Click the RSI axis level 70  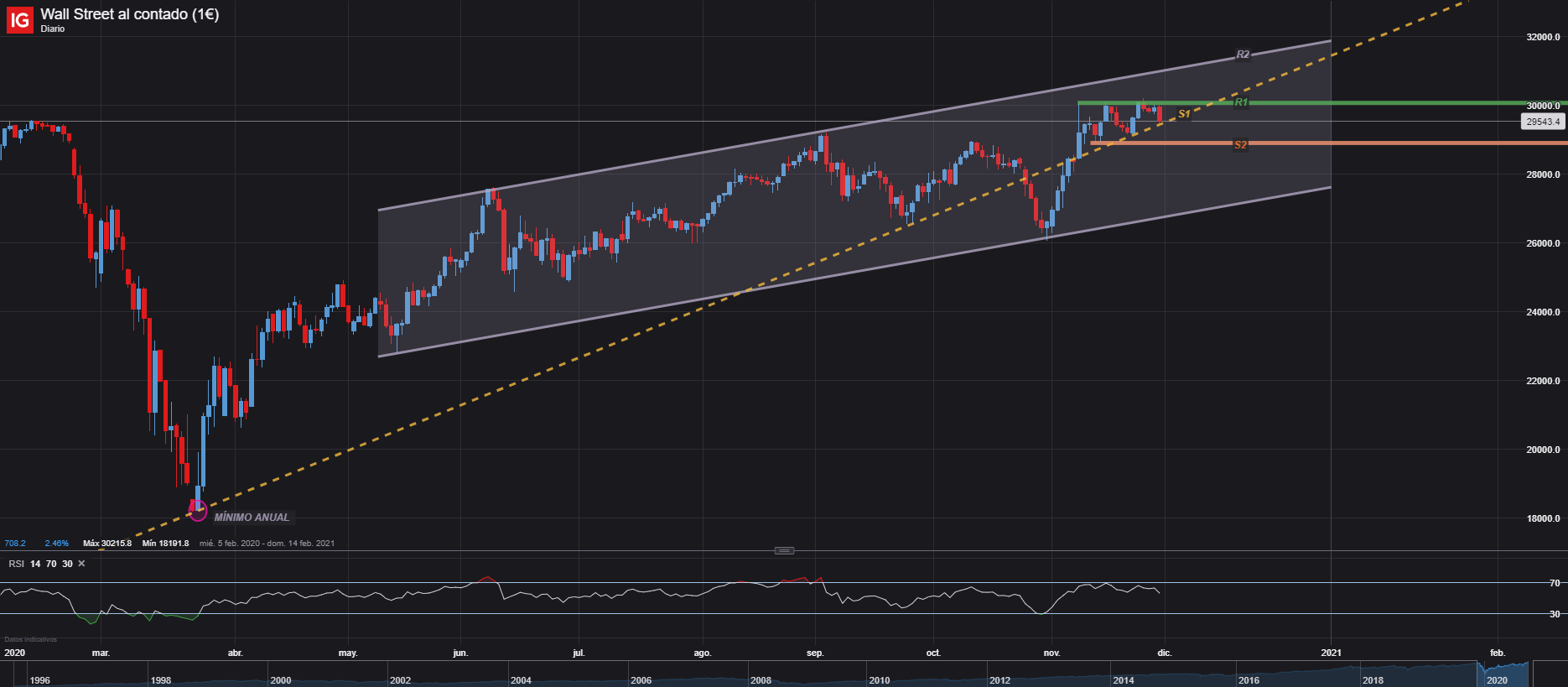coord(1555,583)
